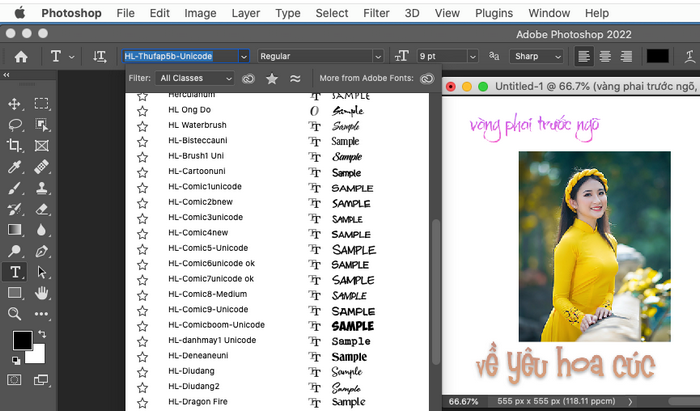The height and width of the screenshot is (411, 700).
Task: Click the black foreground color swatch
Action: coord(22,340)
